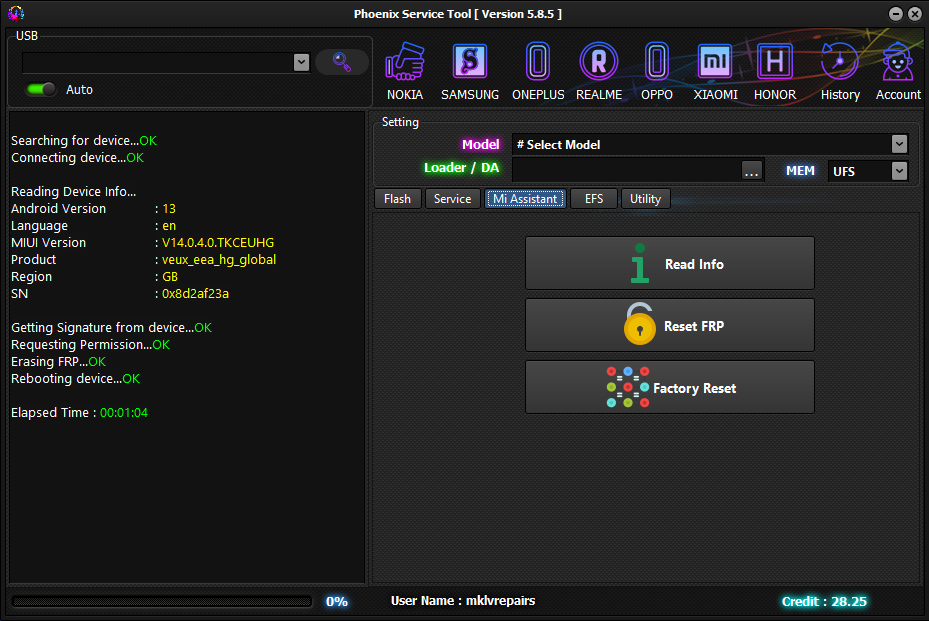Click the Phoenix app logo in title bar

click(x=16, y=13)
